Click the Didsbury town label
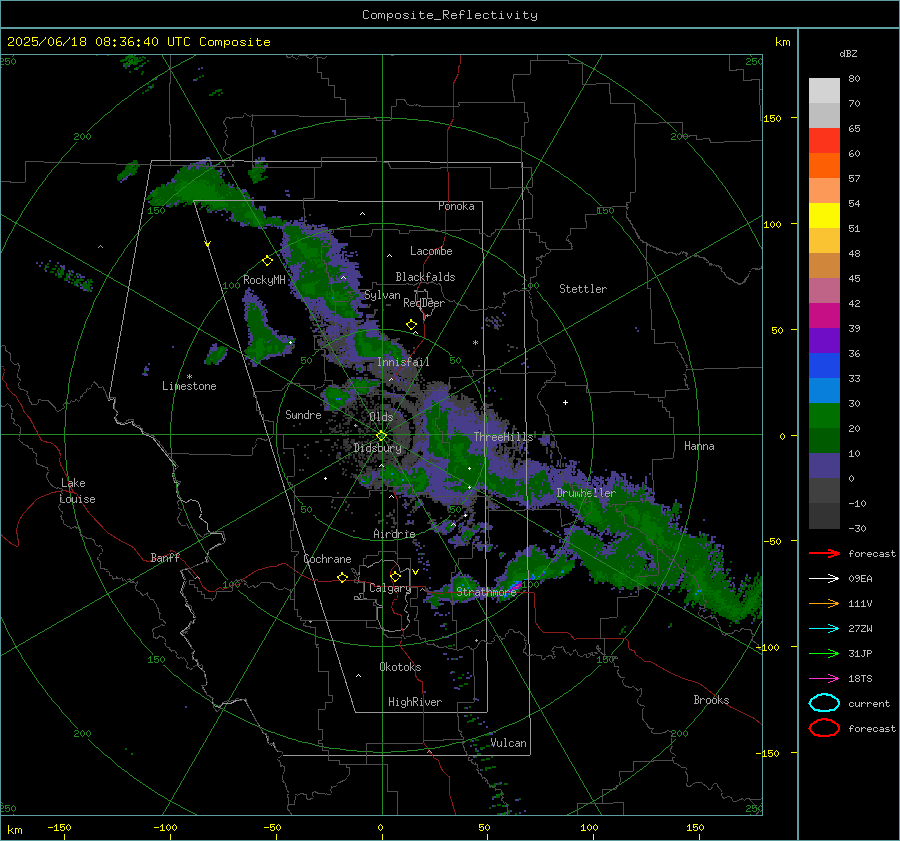This screenshot has width=900, height=841. pos(377,448)
